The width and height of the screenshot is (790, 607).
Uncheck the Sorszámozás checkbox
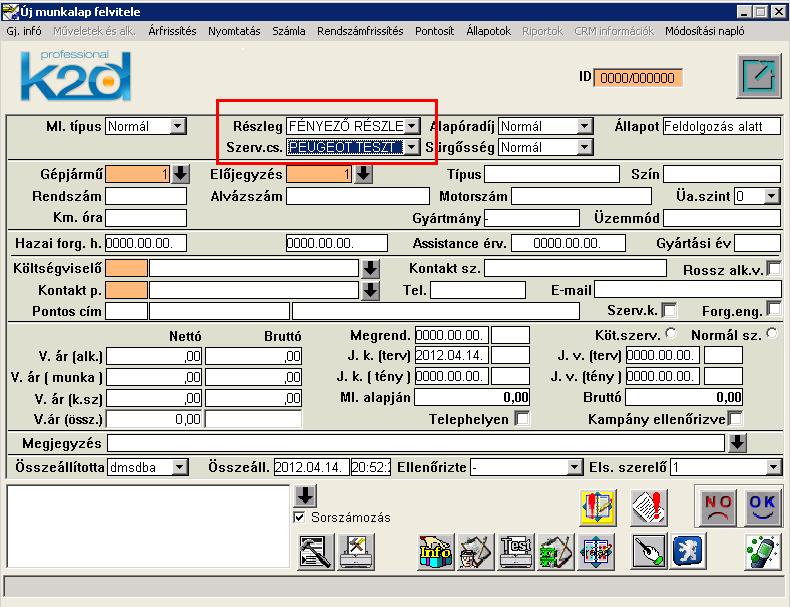(x=299, y=517)
